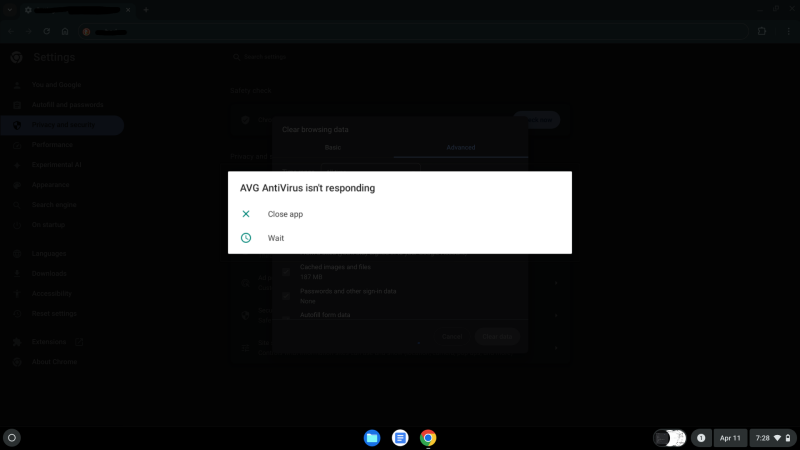Open the Files app from the shelf

(372, 438)
